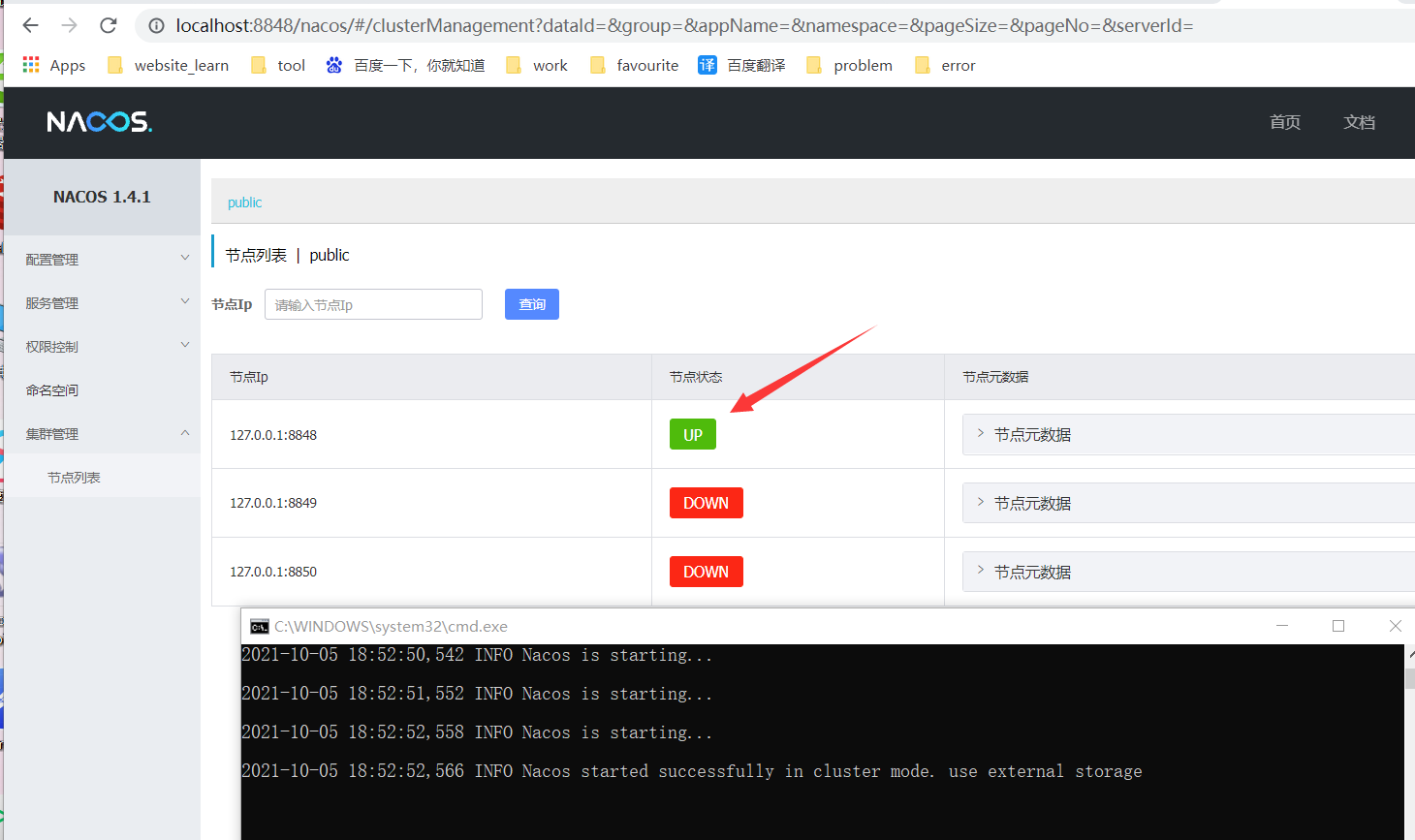Click the page info icon in the address bar
The width and height of the screenshot is (1415, 840).
(156, 25)
